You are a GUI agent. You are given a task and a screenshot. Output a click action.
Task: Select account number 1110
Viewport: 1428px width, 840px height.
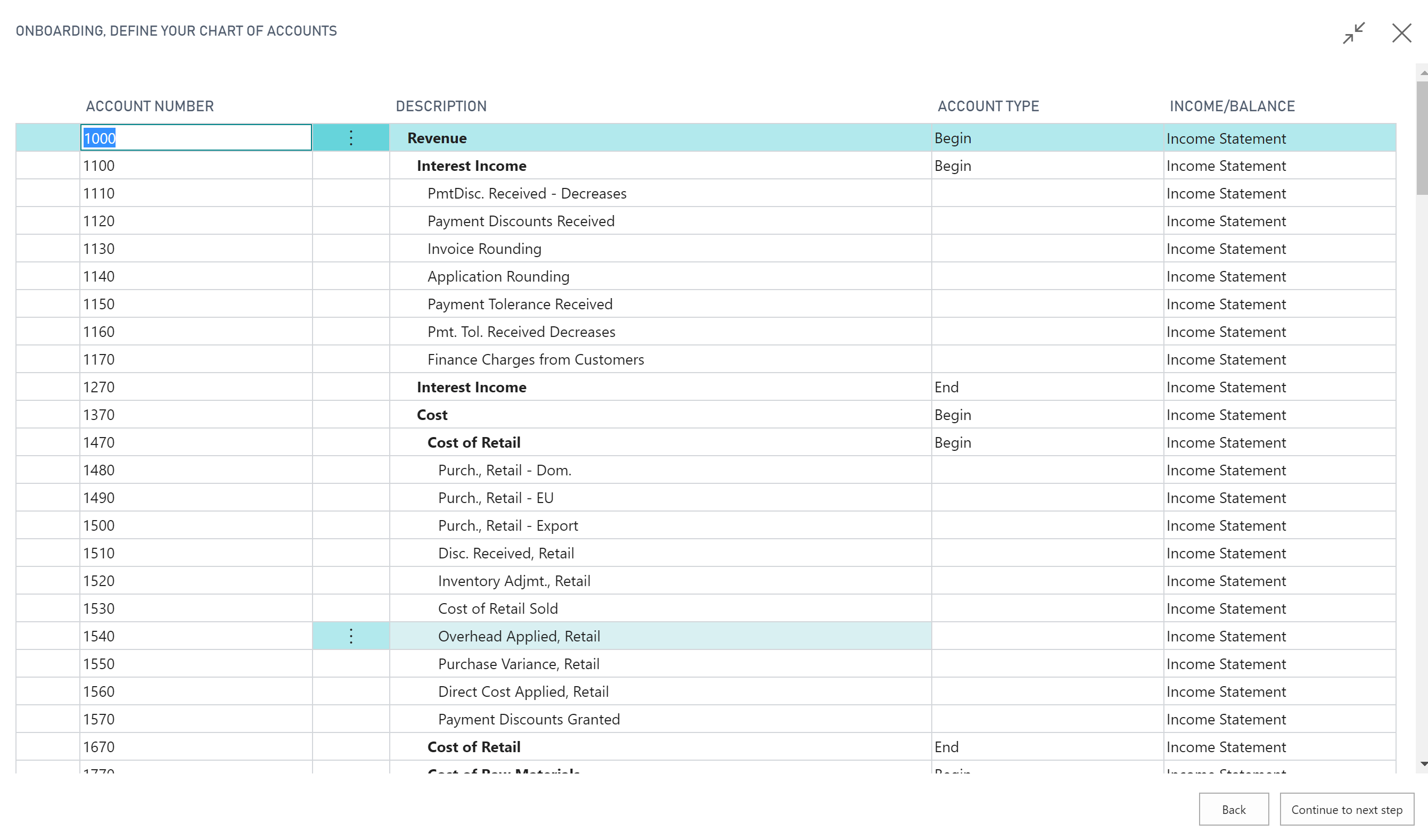(x=196, y=193)
